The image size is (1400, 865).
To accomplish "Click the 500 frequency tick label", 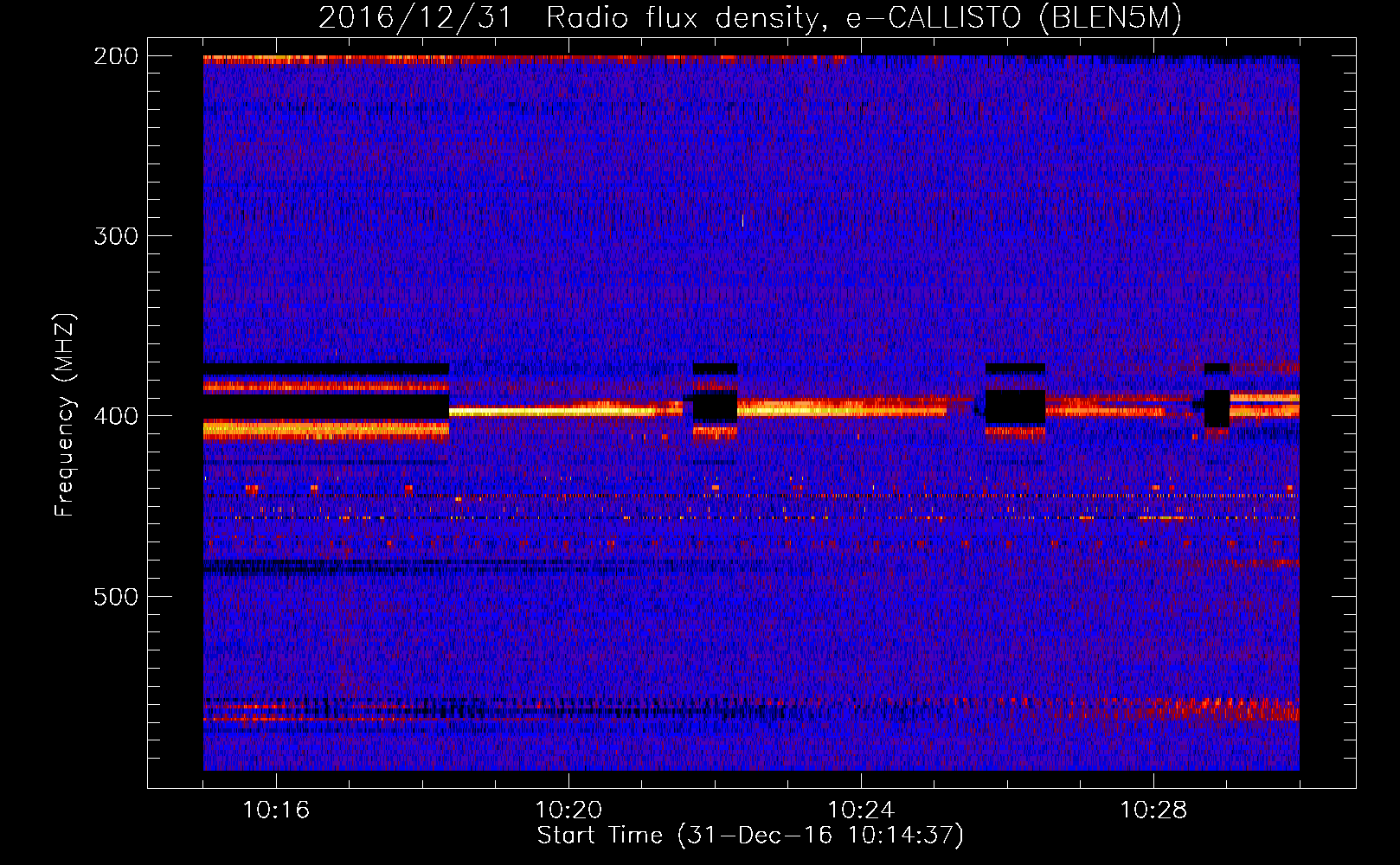I will (x=116, y=597).
